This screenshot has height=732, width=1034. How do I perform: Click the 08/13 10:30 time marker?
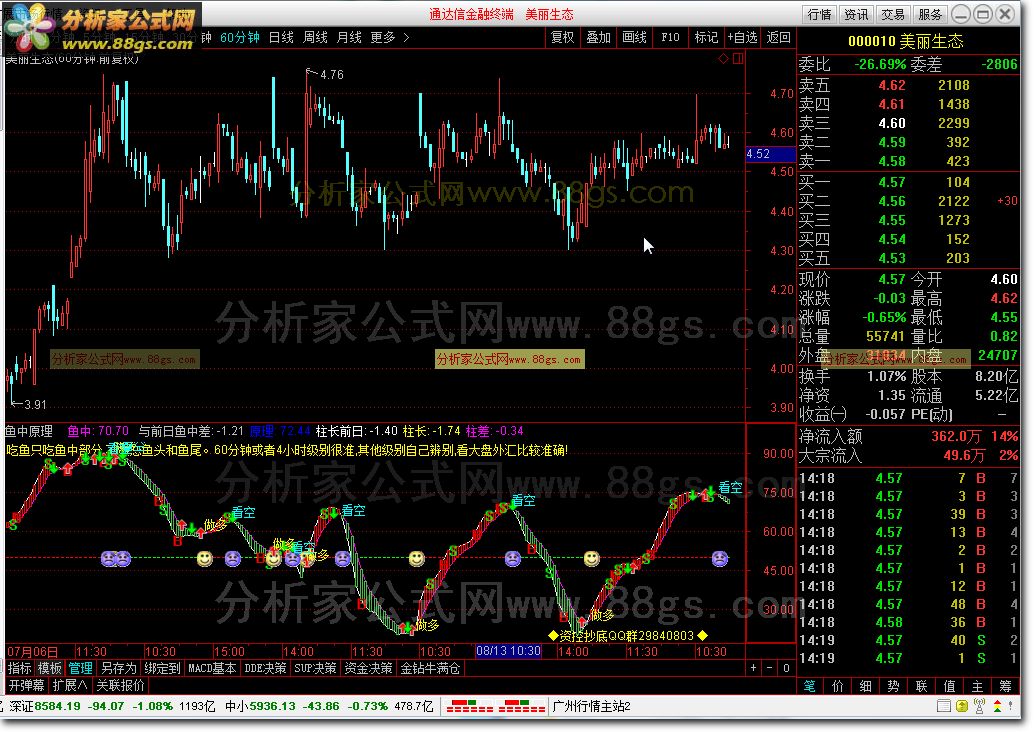pyautogui.click(x=508, y=651)
